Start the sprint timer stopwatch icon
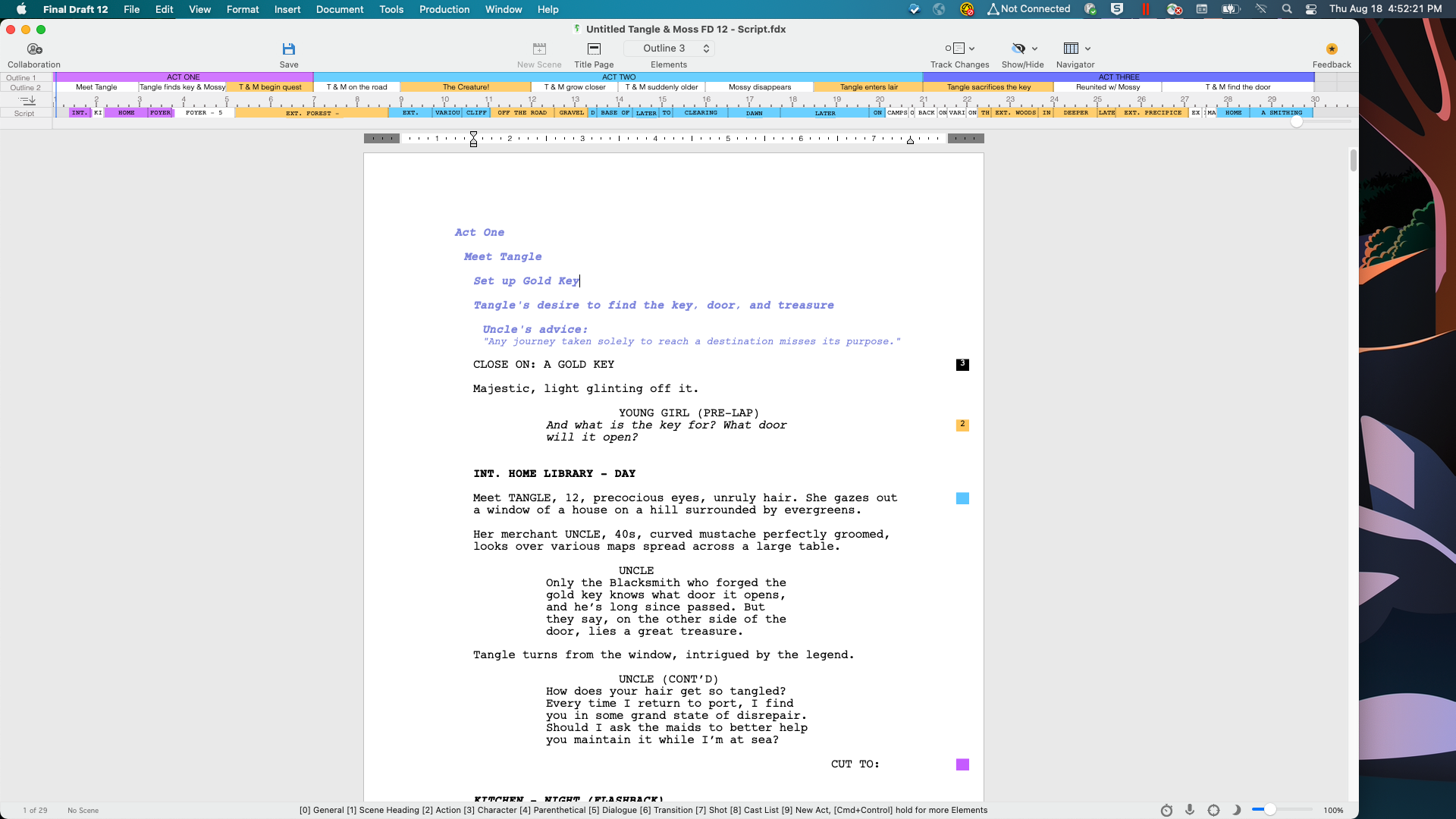The width and height of the screenshot is (1456, 819). [1166, 810]
